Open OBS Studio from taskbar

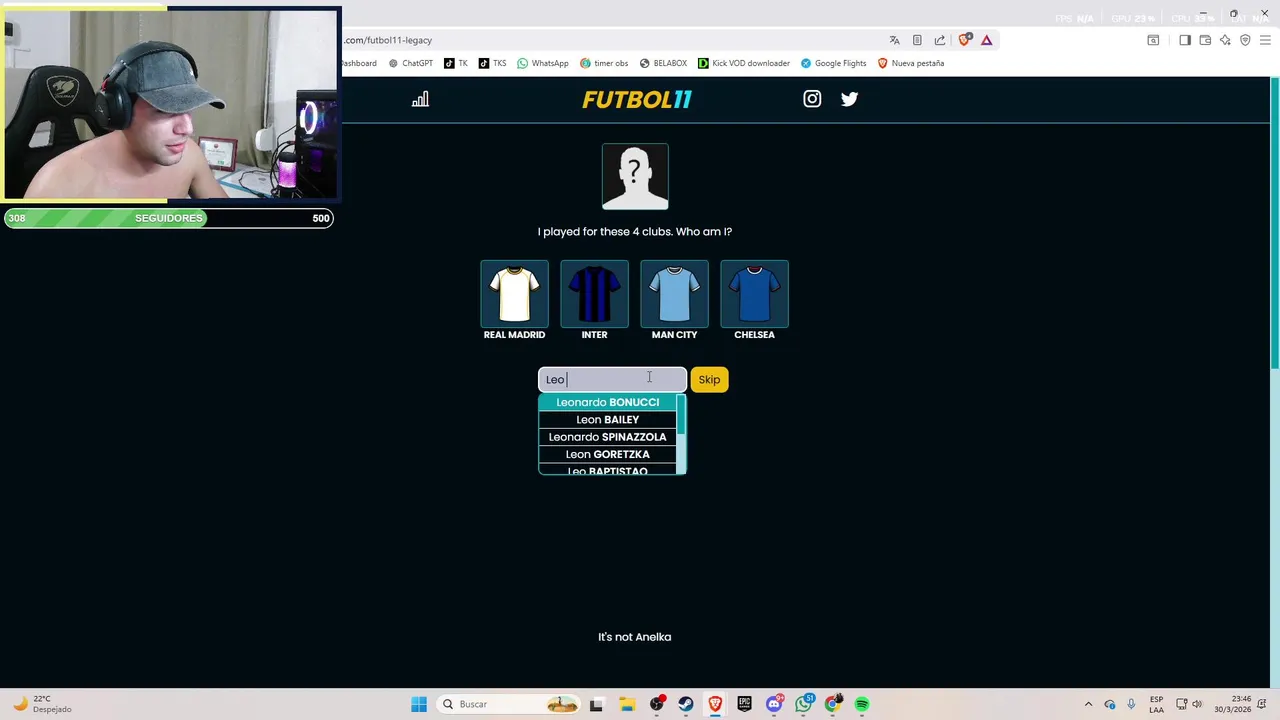[x=656, y=704]
